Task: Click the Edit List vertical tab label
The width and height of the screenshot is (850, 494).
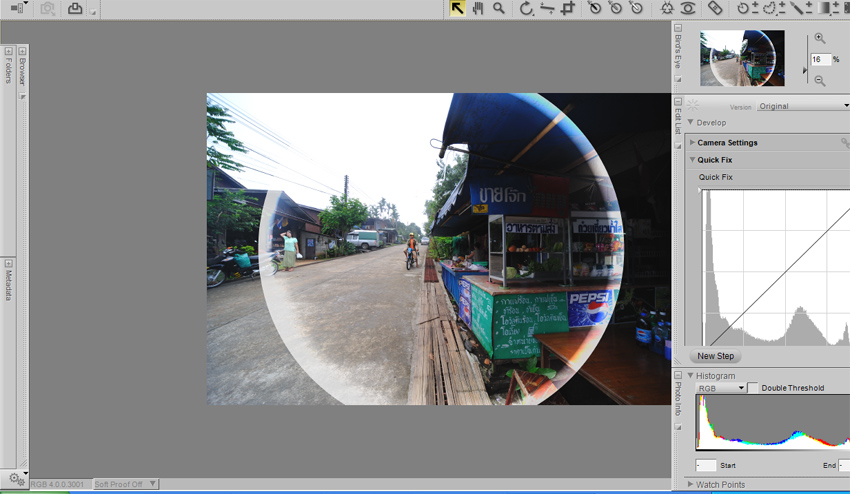Action: [x=678, y=121]
